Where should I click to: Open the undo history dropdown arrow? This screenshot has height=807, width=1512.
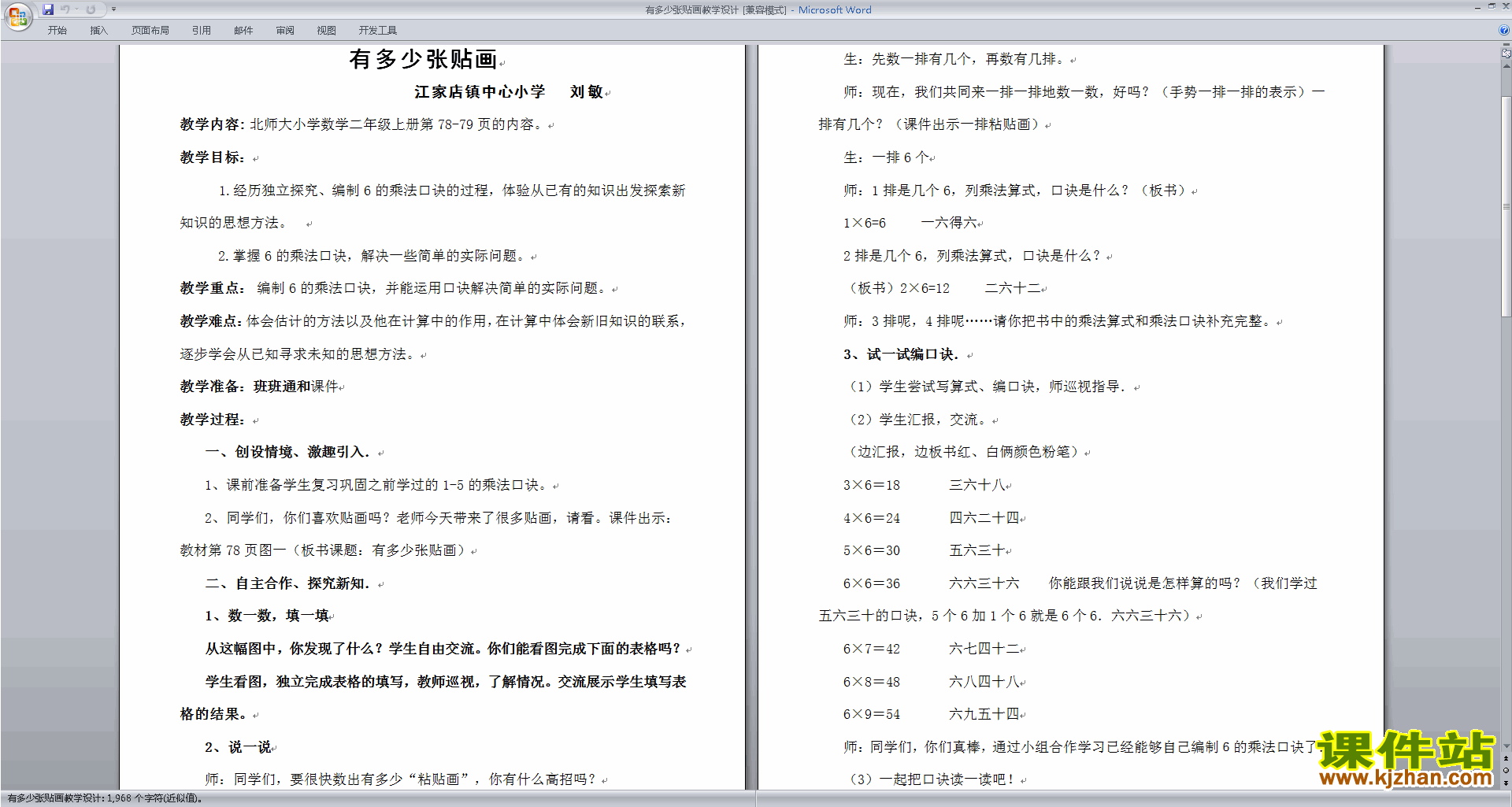(76, 9)
